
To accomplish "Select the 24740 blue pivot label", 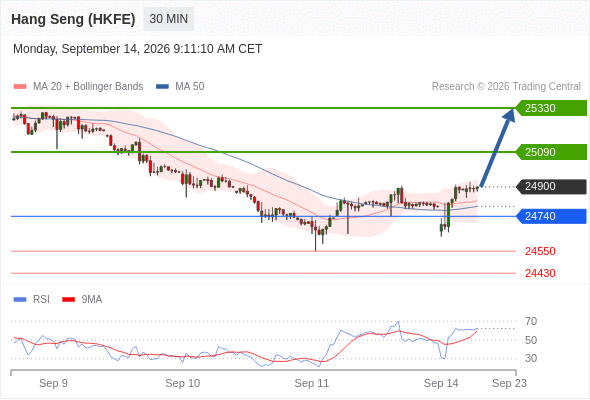I will click(x=551, y=216).
